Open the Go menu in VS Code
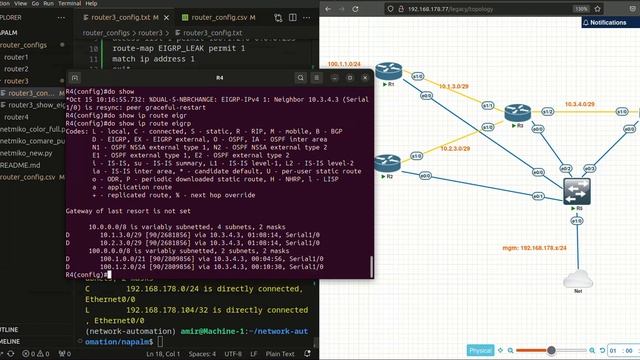The width and height of the screenshot is (640, 360). pyautogui.click(x=36, y=3)
